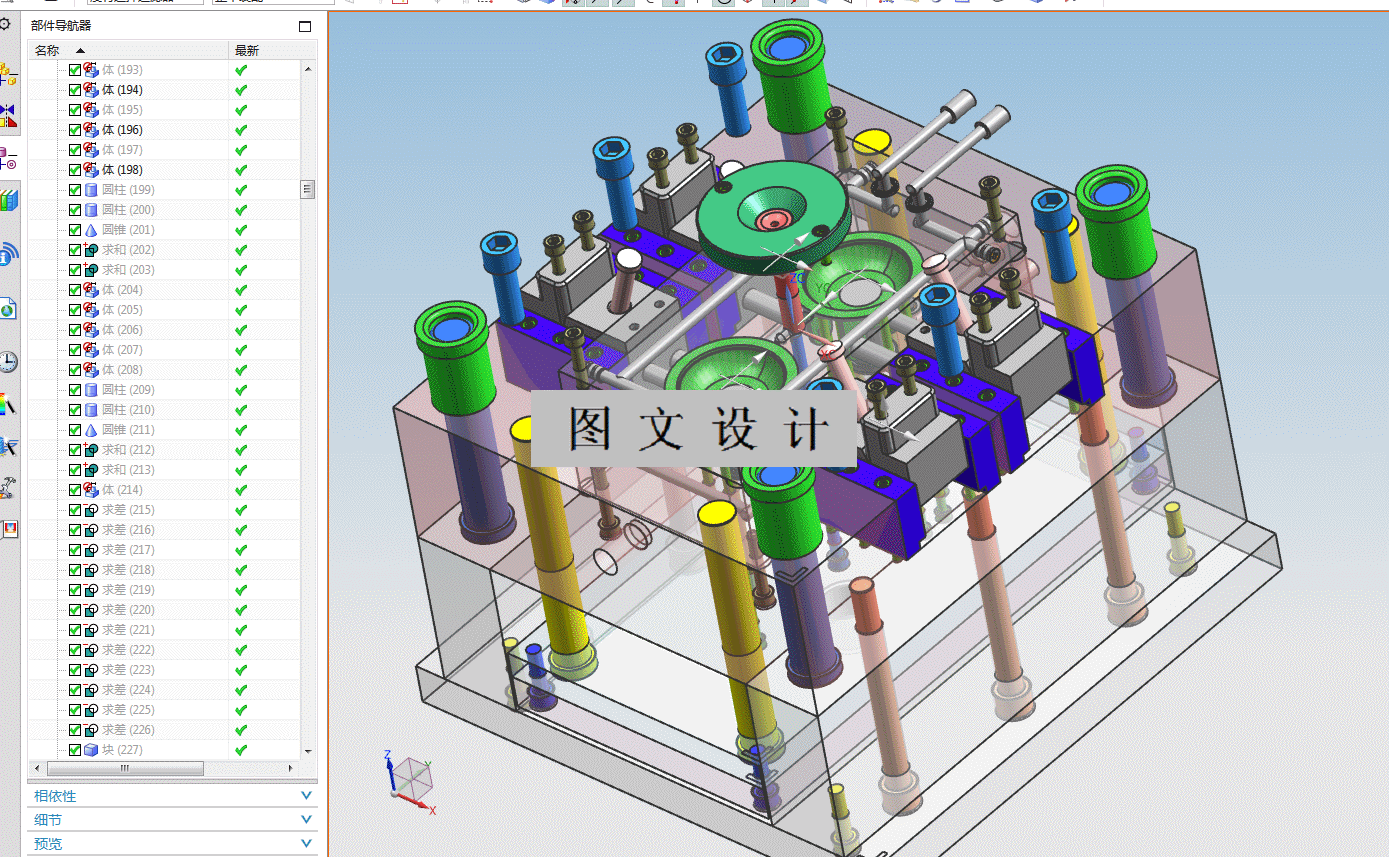Select the 求差 (226) feature label
Viewport: 1389px width, 857px height.
click(x=128, y=730)
